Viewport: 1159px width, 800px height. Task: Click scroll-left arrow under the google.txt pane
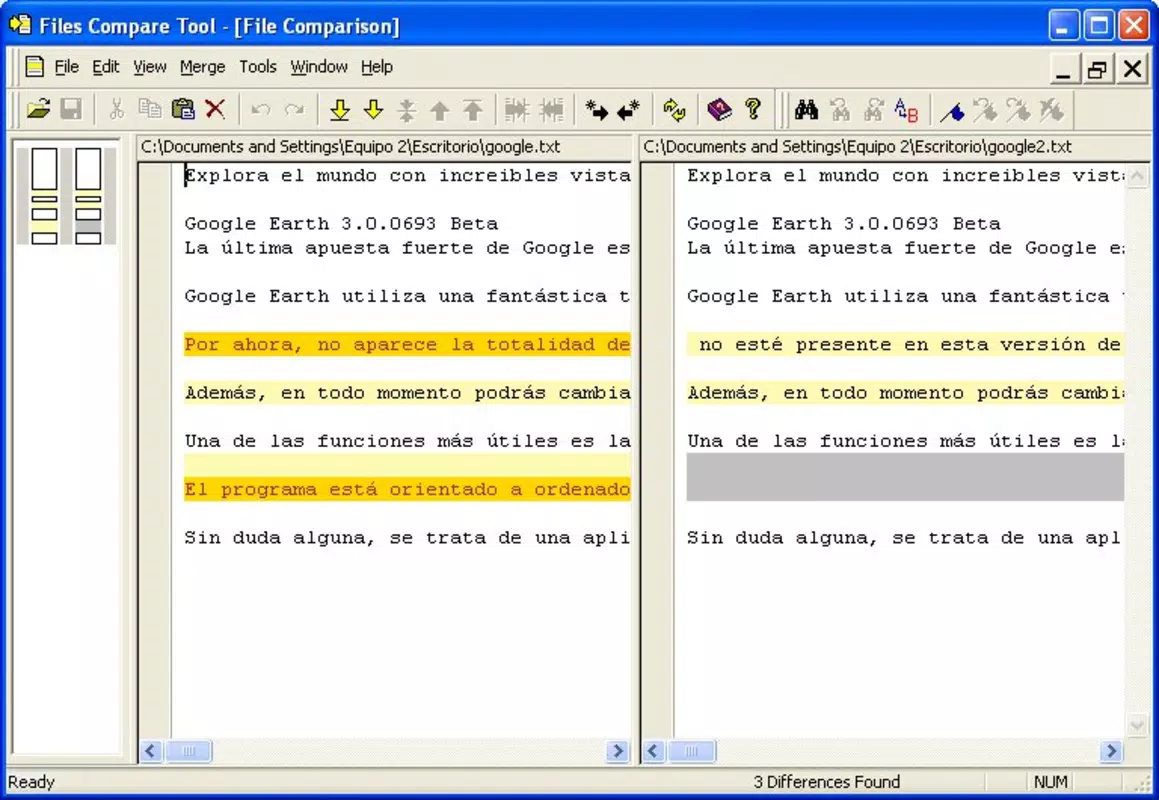coord(151,751)
